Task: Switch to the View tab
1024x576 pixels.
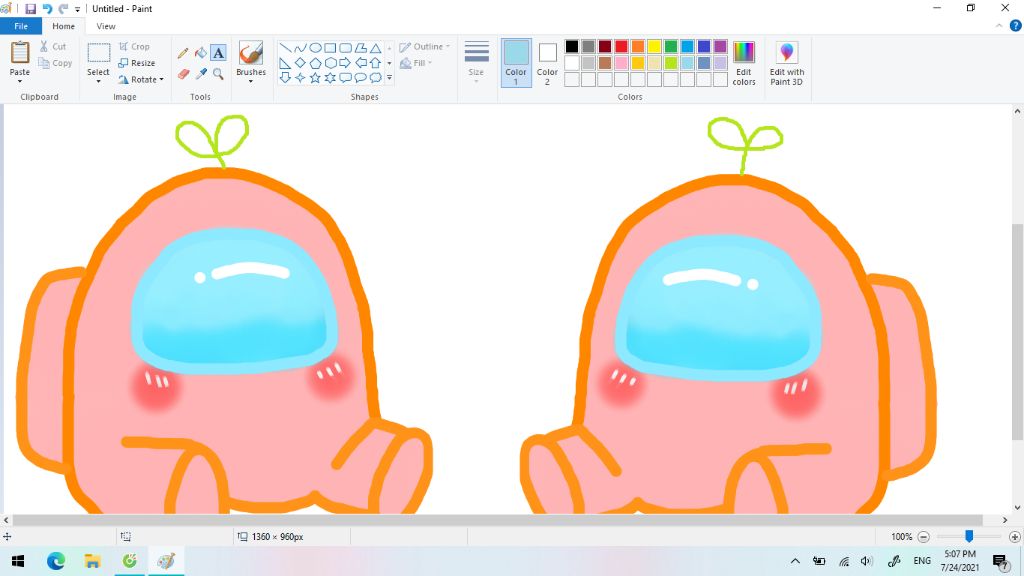Action: (106, 26)
